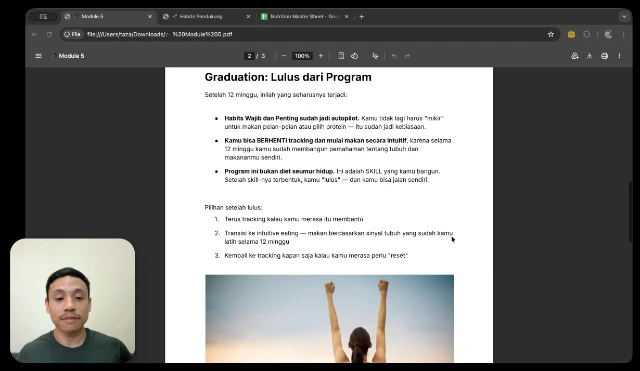Viewport: 640px width, 371px height.
Task: Close the Module 5 tab
Action: pyautogui.click(x=150, y=17)
